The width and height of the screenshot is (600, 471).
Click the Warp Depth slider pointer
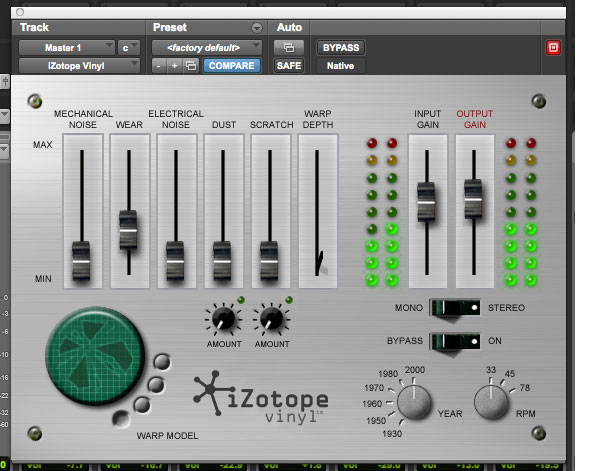pyautogui.click(x=320, y=263)
